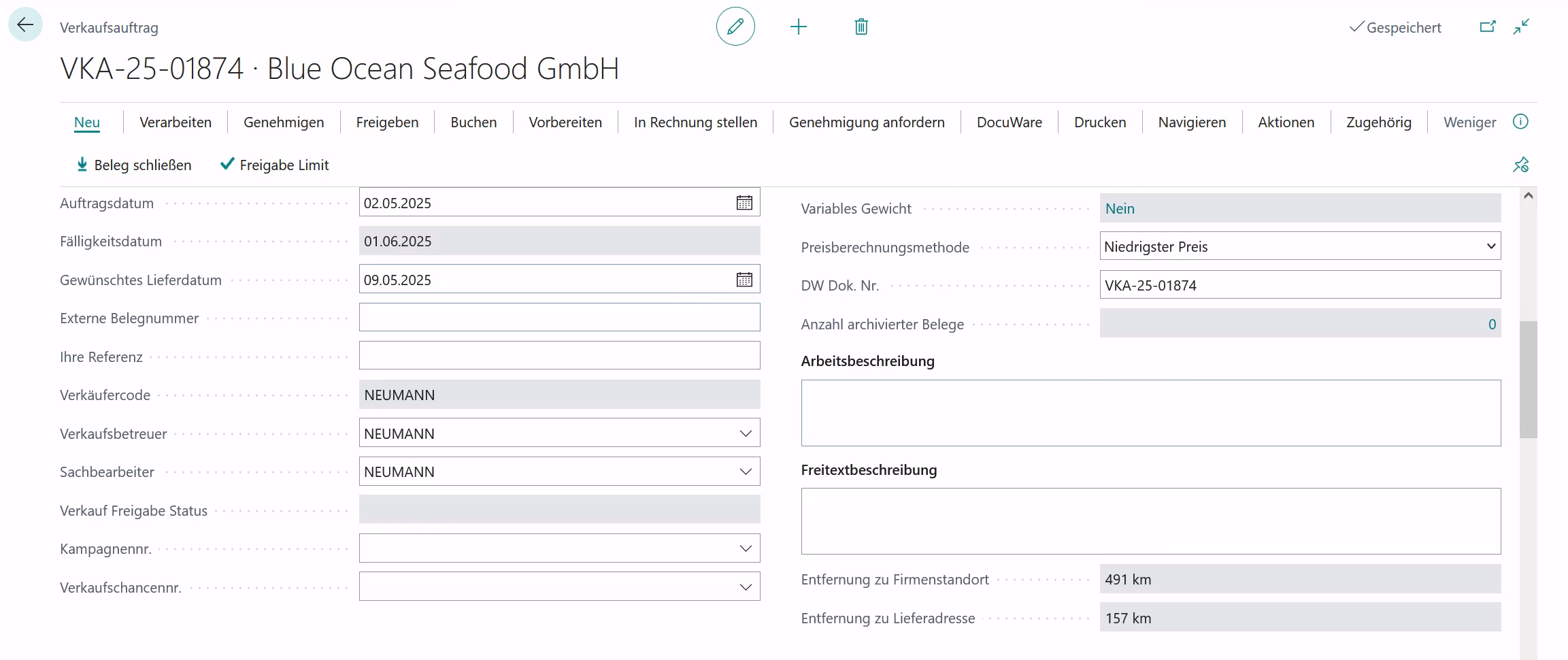This screenshot has height=660, width=1568.
Task: Click Beleg schließen action
Action: pos(134,165)
